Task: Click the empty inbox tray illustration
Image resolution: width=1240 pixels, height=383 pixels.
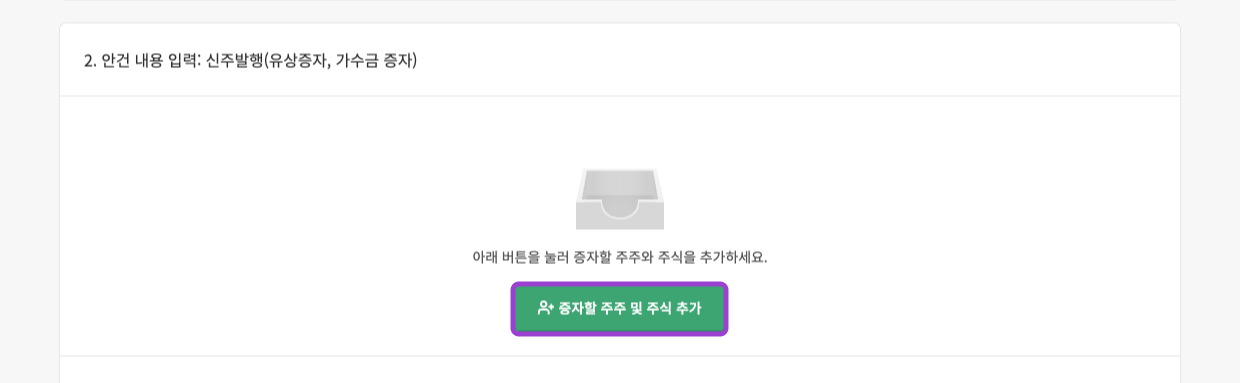Action: pyautogui.click(x=620, y=199)
